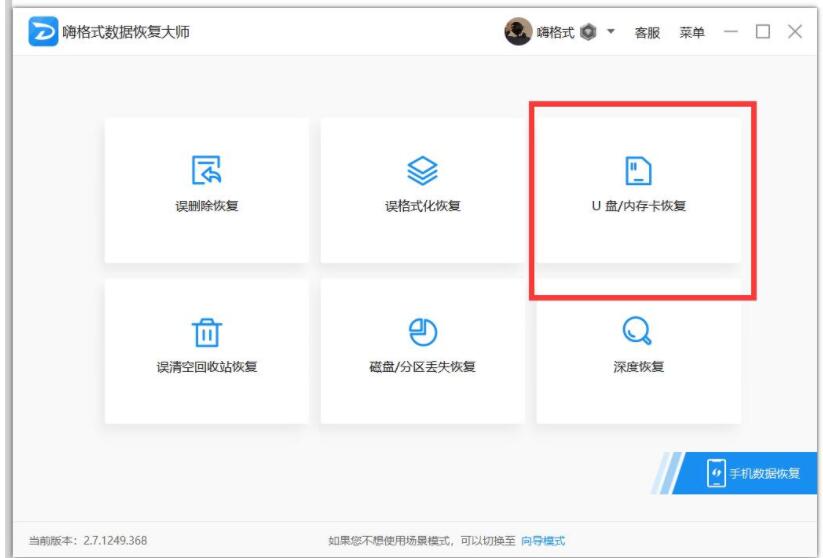This screenshot has height=558, width=823.
Task: Click the 深度恢复 magnifier icon
Action: (x=637, y=331)
